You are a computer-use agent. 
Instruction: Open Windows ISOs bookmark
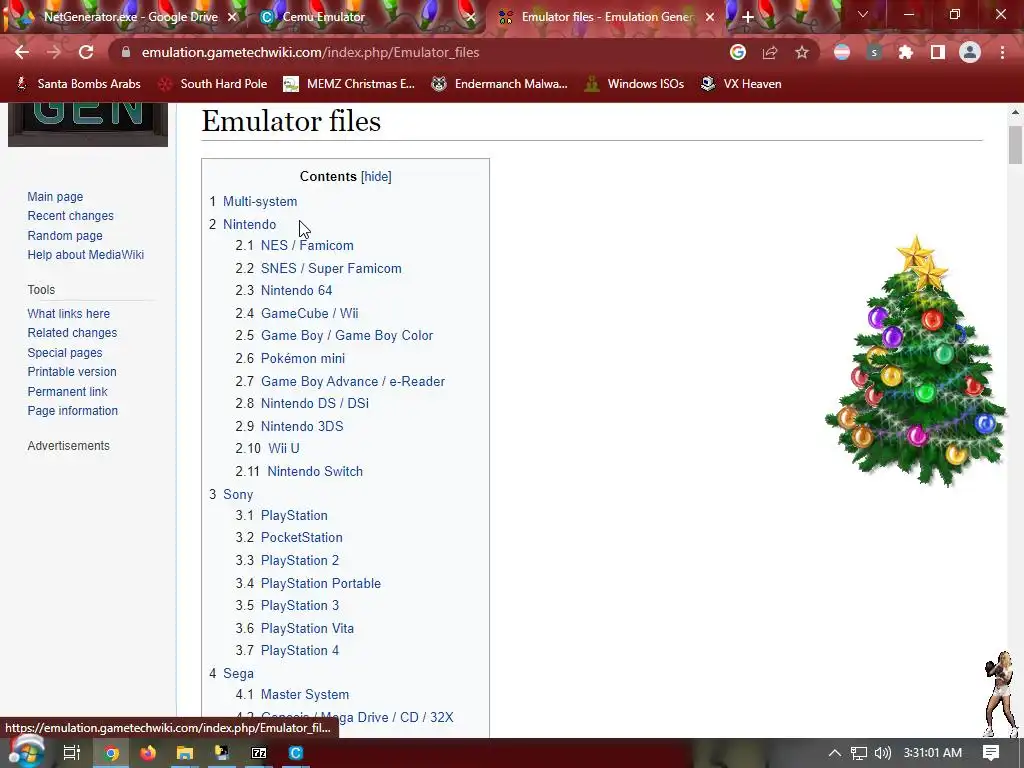pyautogui.click(x=634, y=84)
